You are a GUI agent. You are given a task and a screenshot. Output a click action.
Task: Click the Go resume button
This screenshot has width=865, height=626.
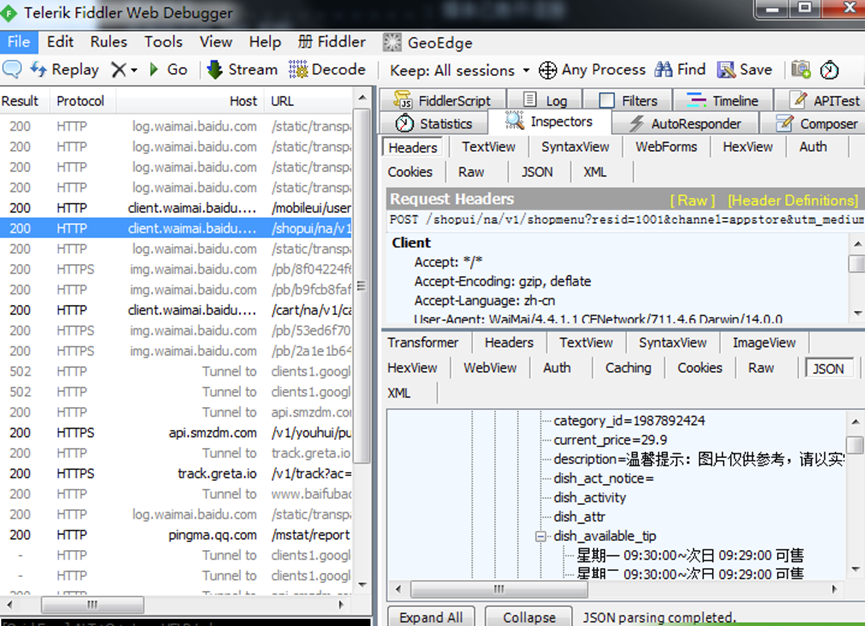[x=169, y=69]
